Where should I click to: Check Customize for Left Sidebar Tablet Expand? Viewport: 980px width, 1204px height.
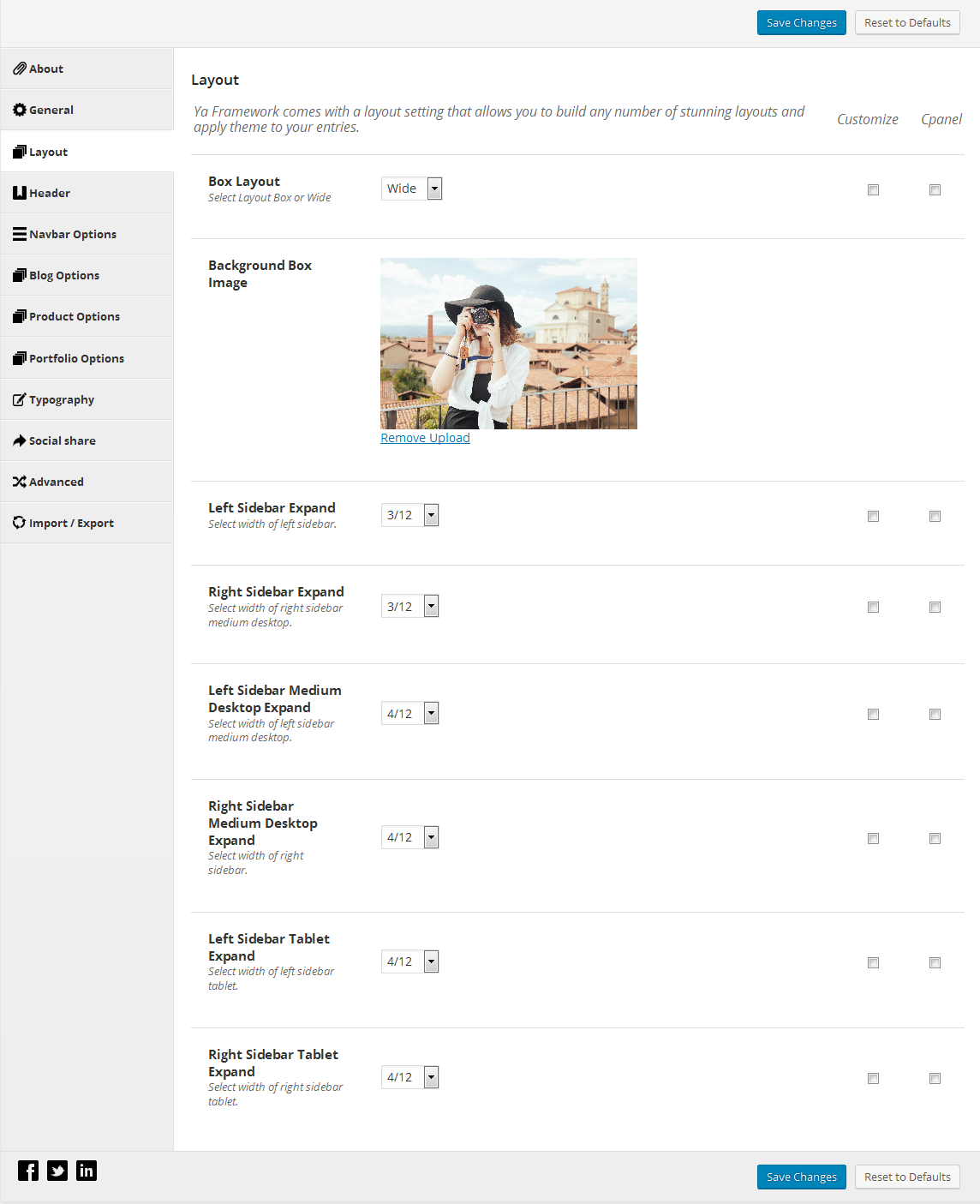(873, 963)
